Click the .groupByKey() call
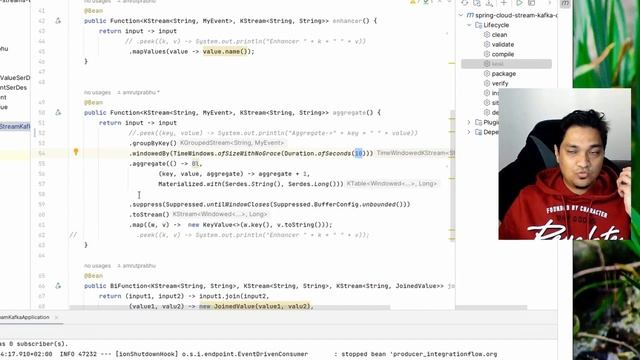Screen dimensions: 640x360 153,143
